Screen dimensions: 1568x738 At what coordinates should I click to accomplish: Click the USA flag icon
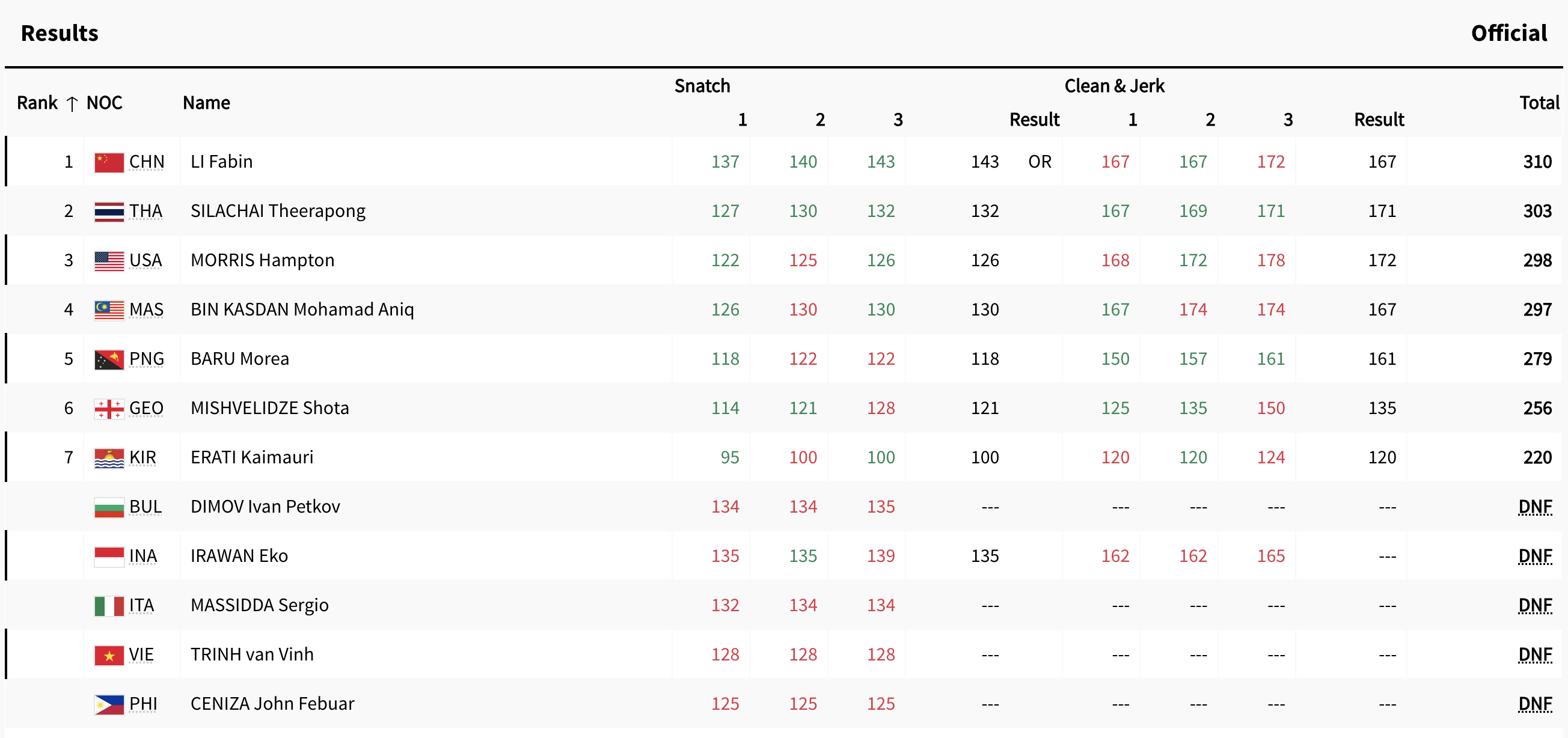tap(109, 260)
